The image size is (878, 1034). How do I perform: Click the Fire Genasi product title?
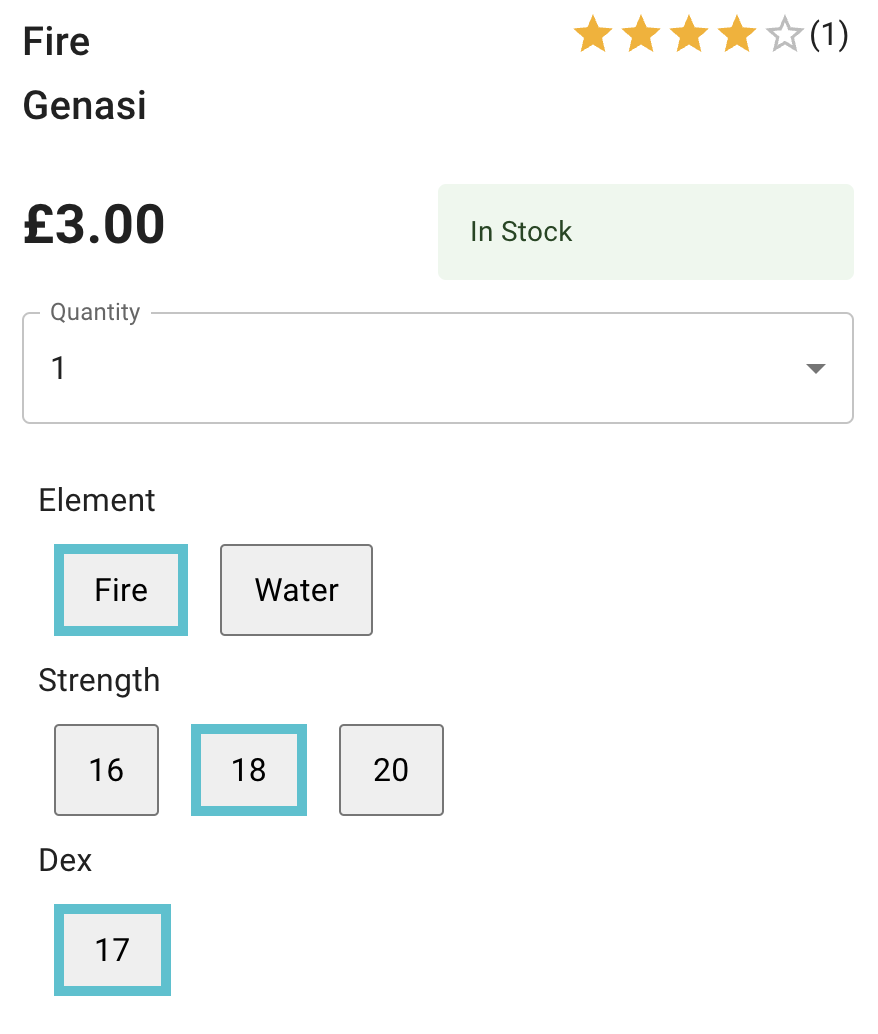85,73
